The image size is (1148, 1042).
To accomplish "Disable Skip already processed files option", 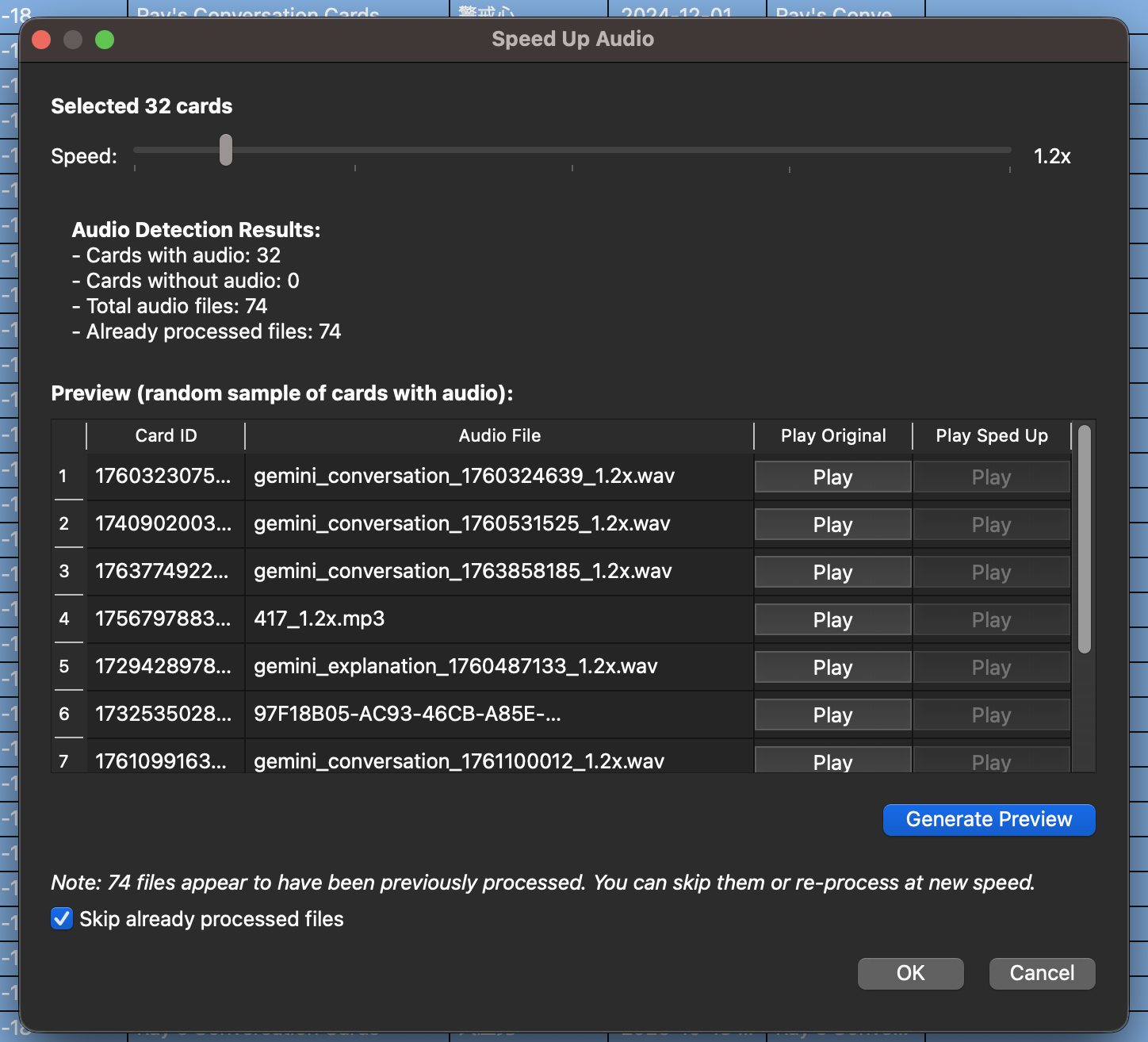I will coord(61,919).
